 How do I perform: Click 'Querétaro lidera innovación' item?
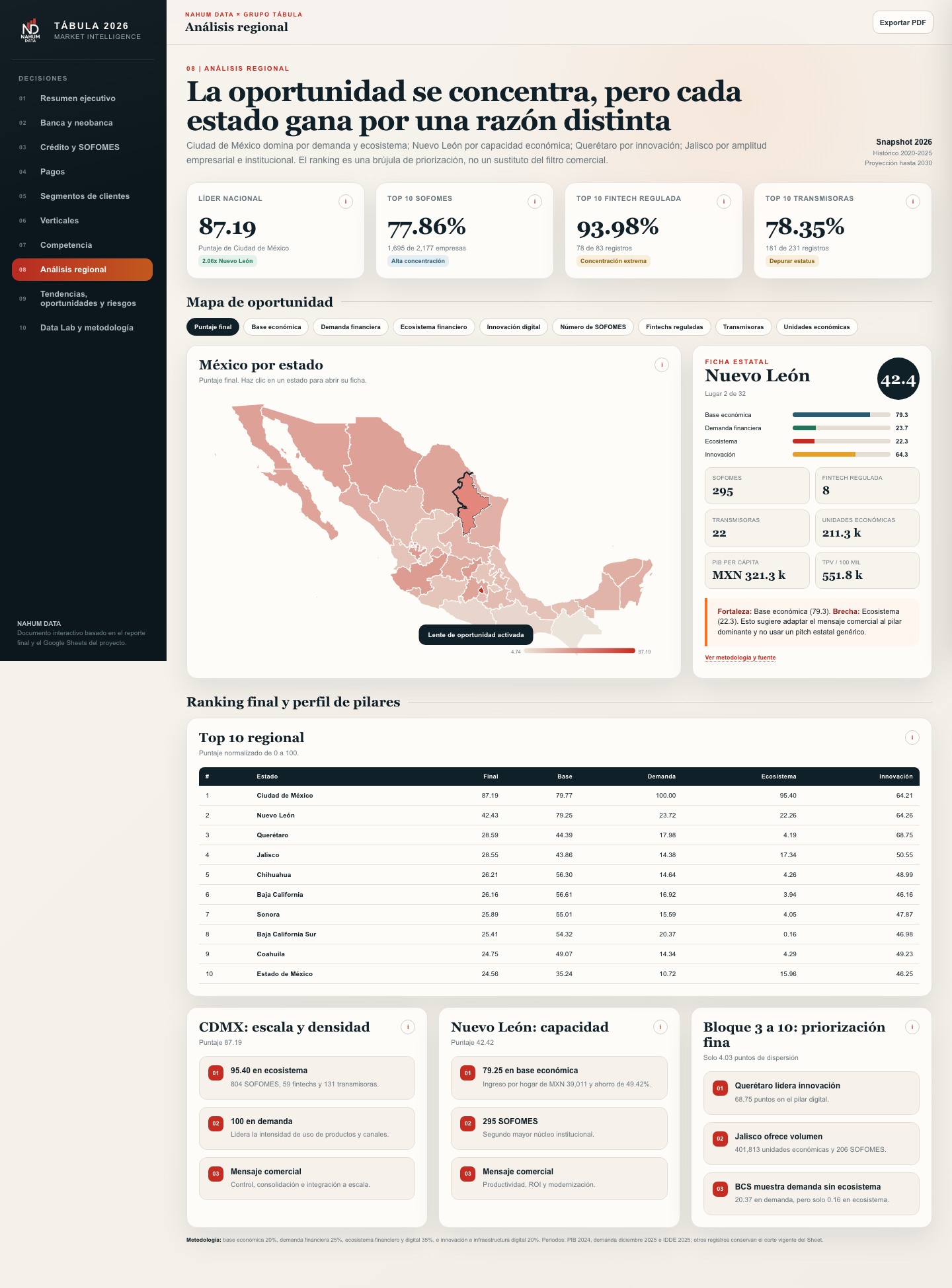811,1093
